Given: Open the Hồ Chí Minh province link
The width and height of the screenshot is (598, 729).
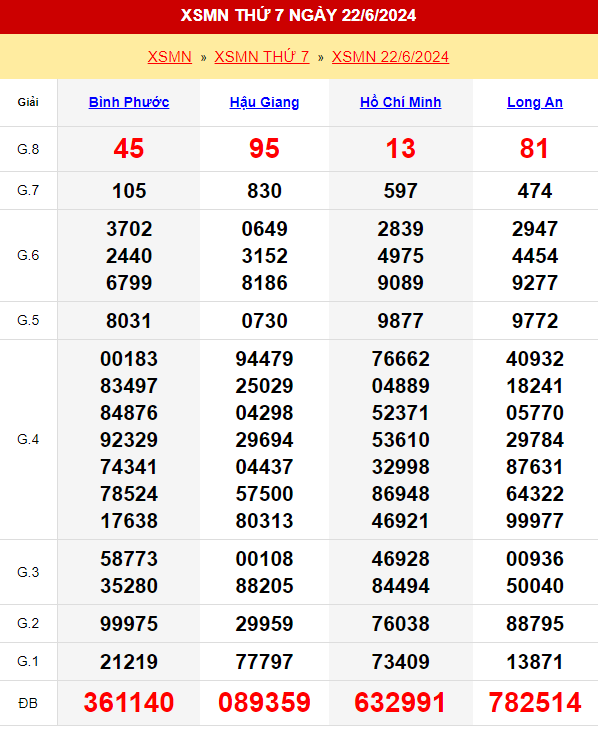Looking at the screenshot, I should click(x=400, y=102).
